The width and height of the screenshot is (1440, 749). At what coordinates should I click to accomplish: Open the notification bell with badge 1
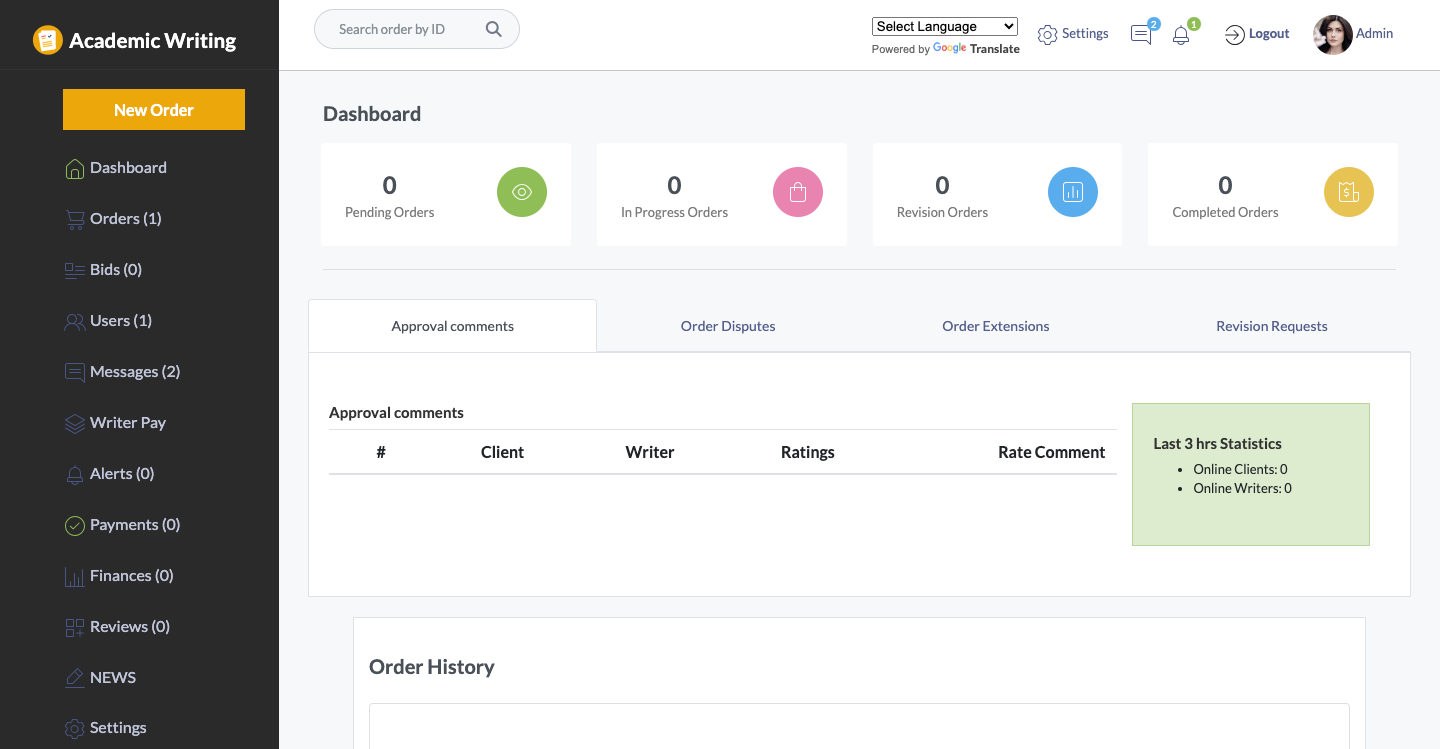coord(1182,35)
